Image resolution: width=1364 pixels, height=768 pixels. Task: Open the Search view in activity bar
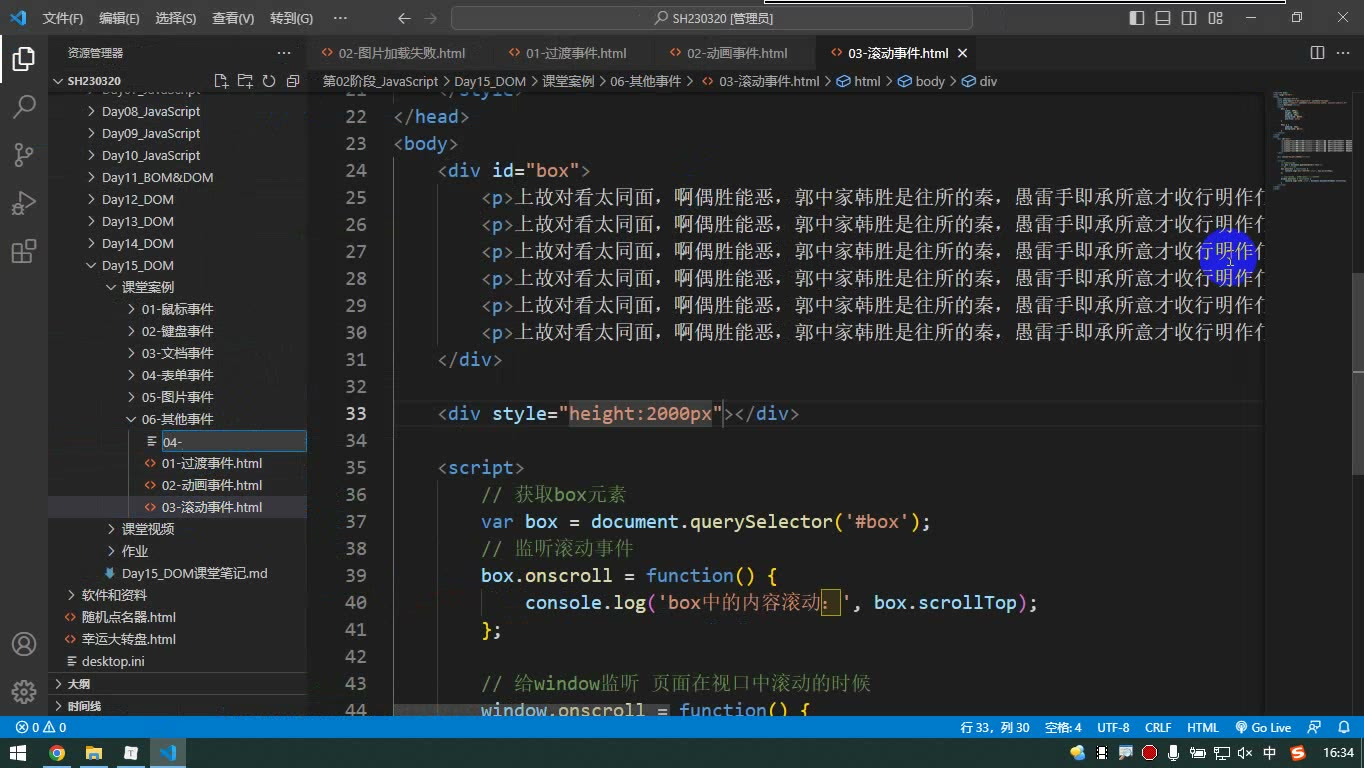(24, 107)
